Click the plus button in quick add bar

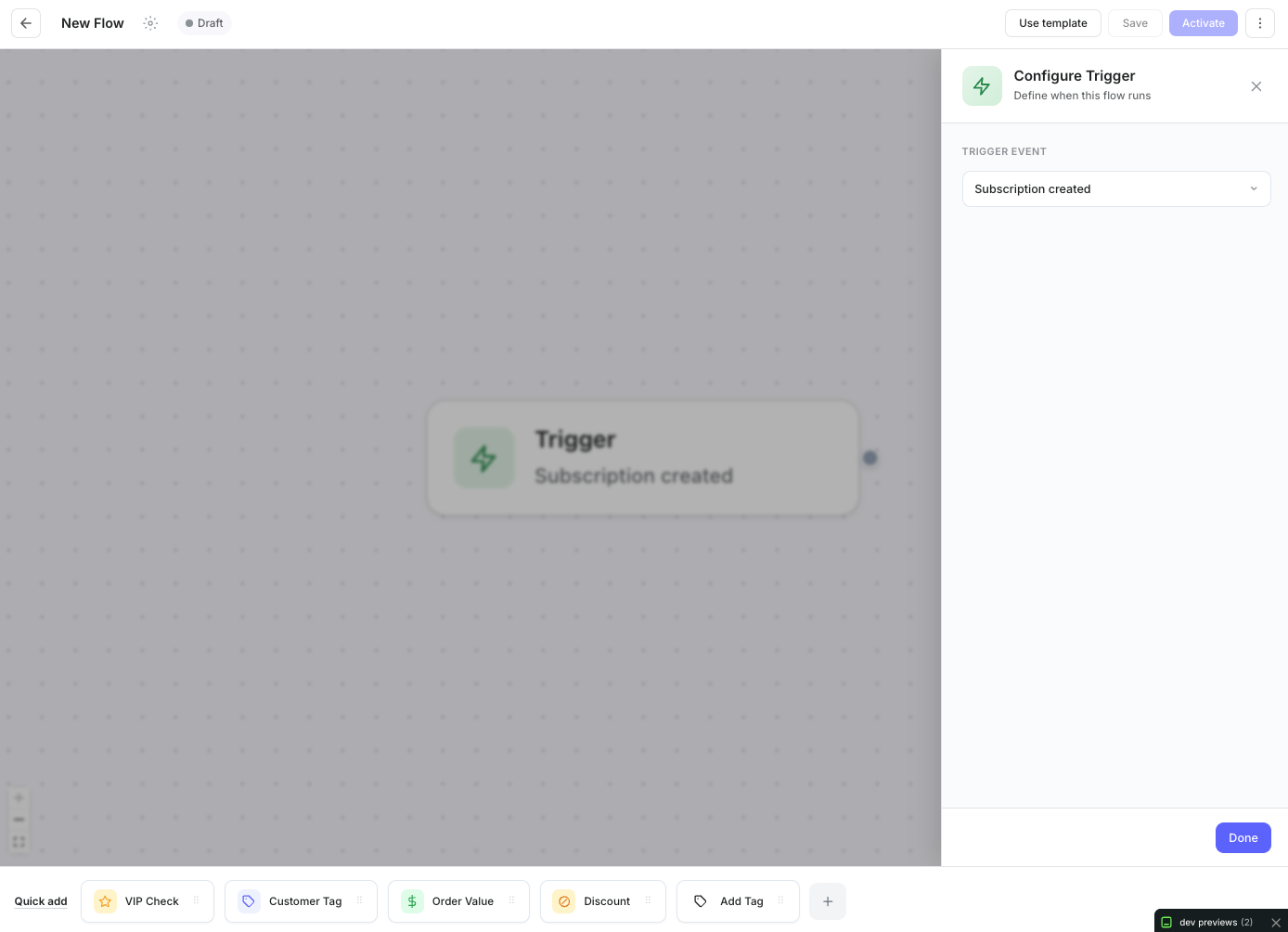pyautogui.click(x=828, y=901)
